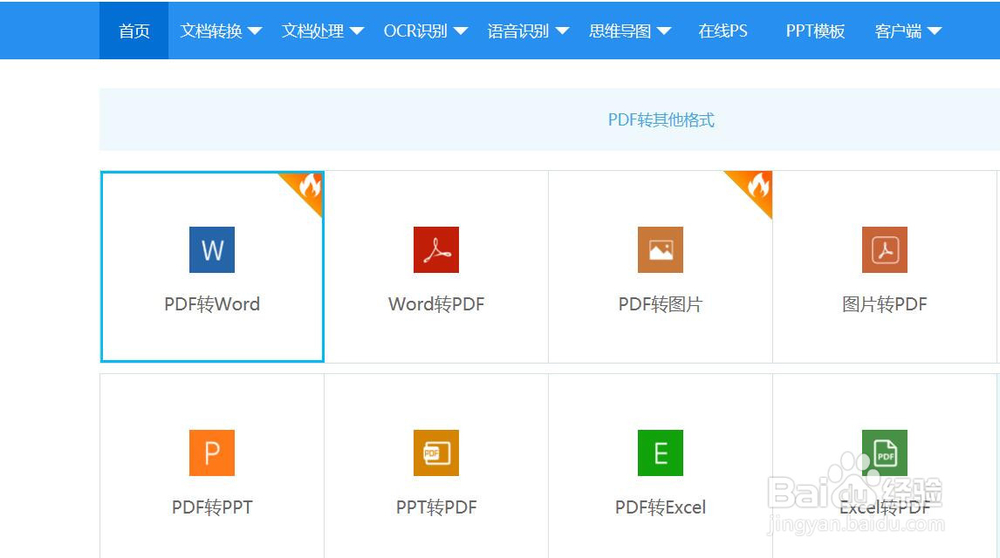The image size is (1000, 558).
Task: Click the green E icon for PDF转Excel
Action: click(x=660, y=453)
